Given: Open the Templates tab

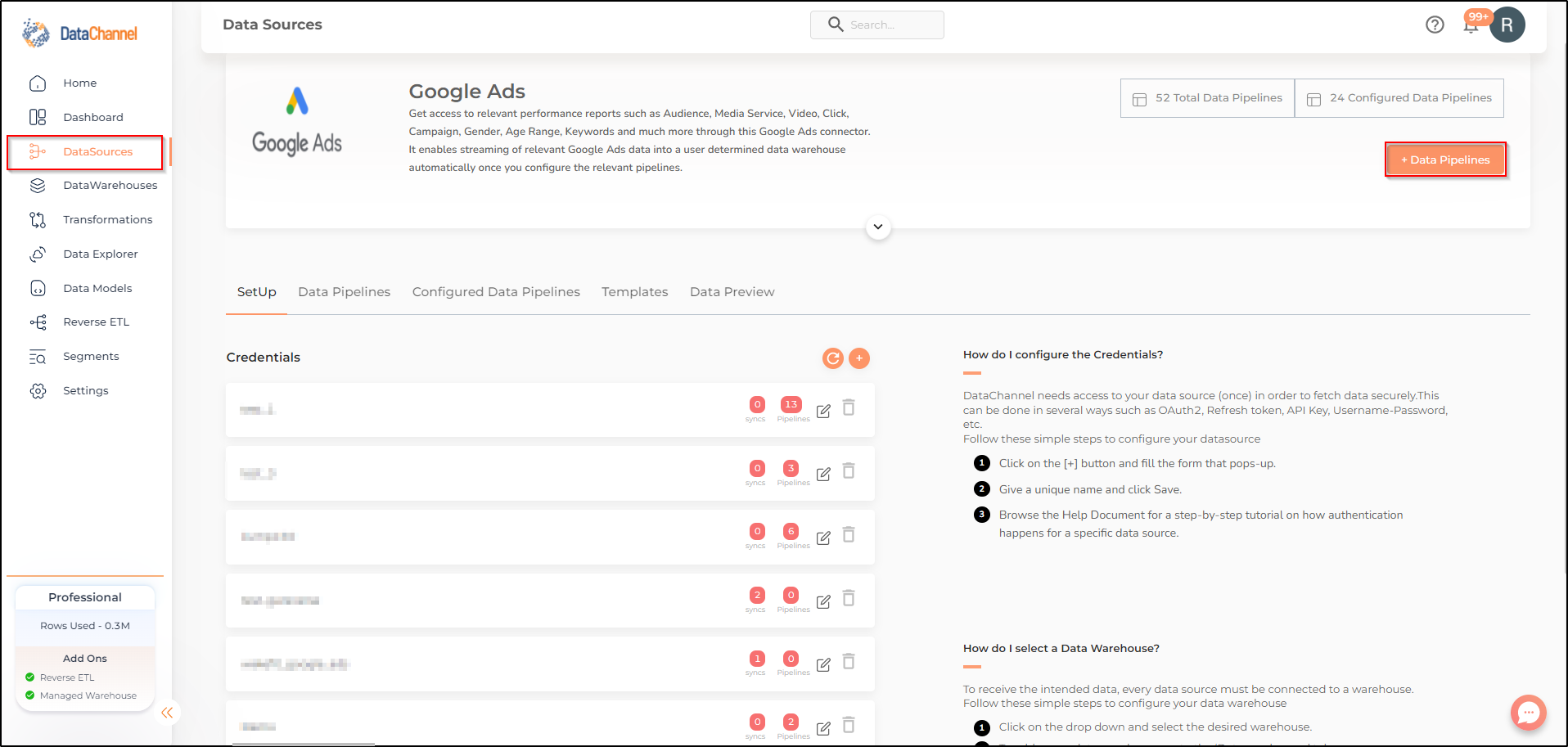Looking at the screenshot, I should click(634, 292).
